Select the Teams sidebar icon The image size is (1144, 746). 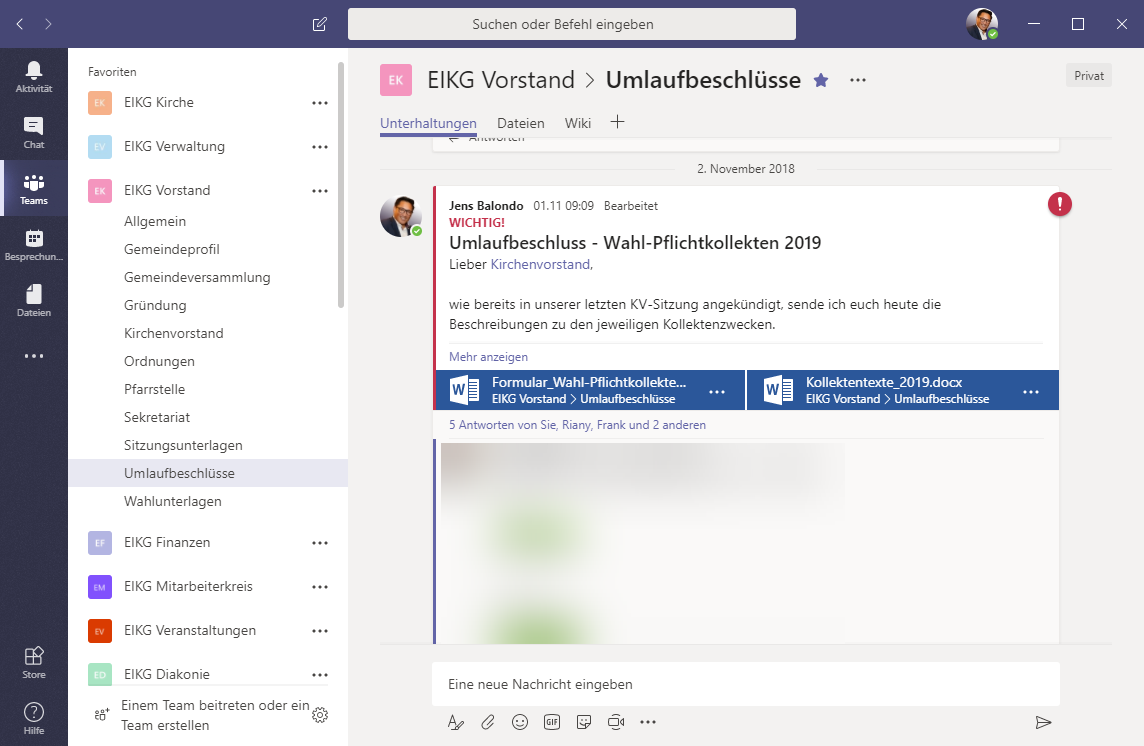[34, 188]
